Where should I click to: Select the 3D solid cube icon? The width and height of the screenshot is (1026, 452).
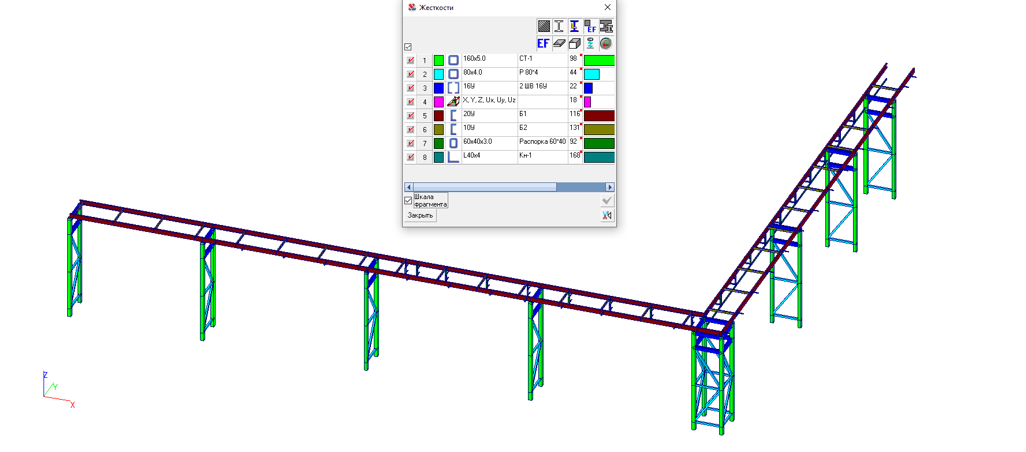[x=575, y=44]
